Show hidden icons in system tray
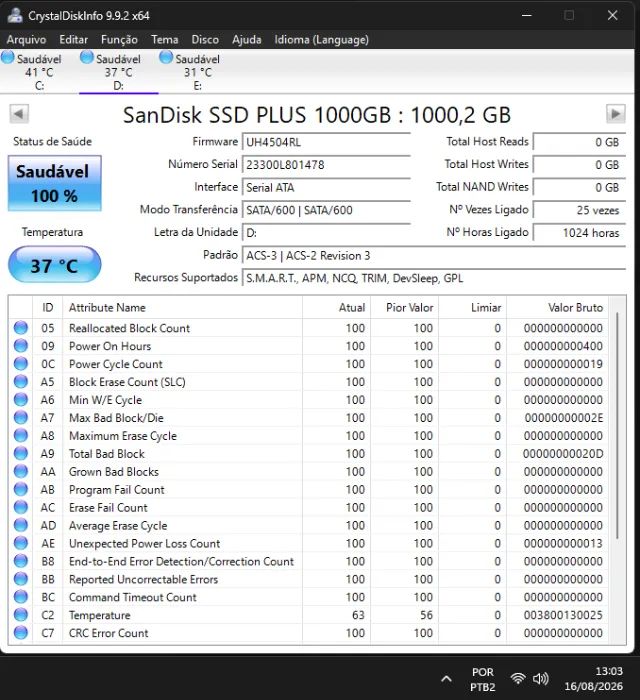640x700 pixels. (446, 679)
